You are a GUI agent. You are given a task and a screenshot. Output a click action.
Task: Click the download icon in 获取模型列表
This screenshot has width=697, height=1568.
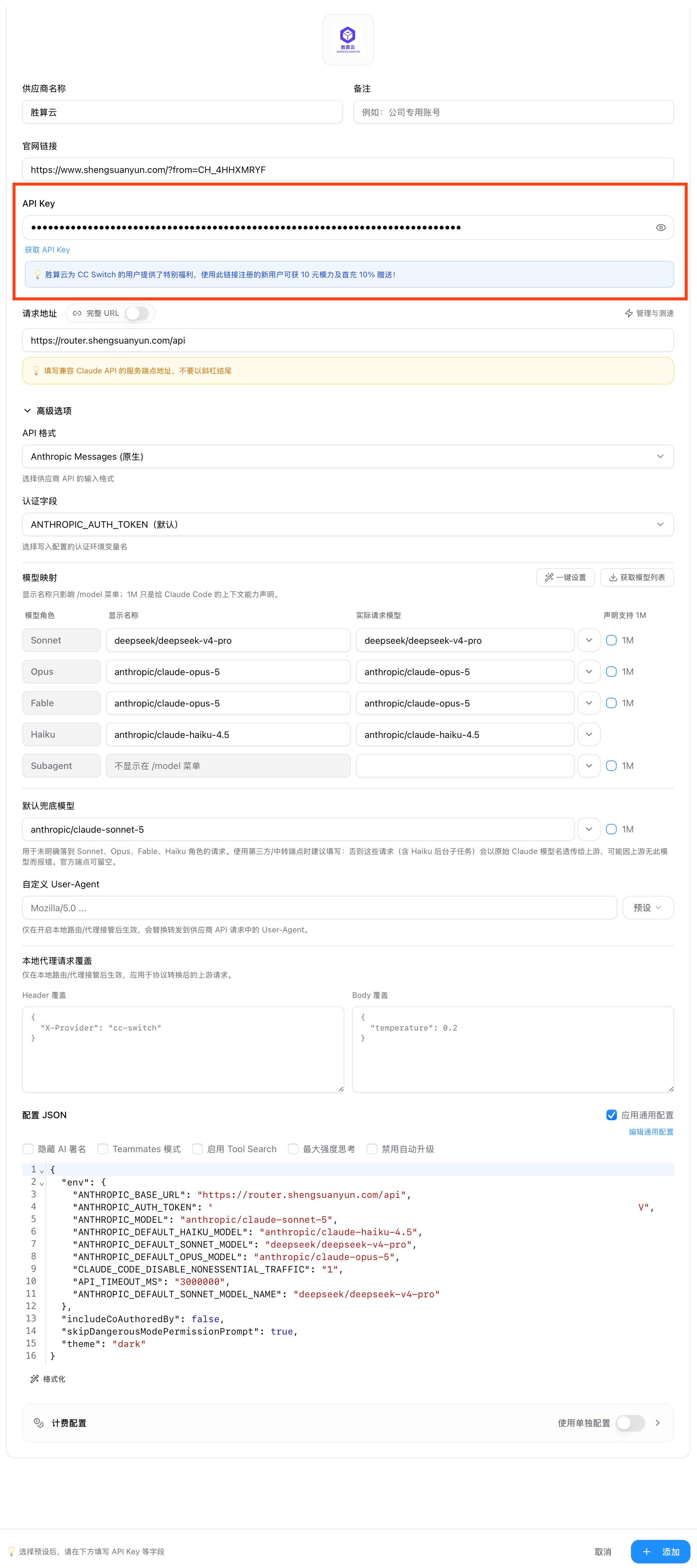coord(613,578)
